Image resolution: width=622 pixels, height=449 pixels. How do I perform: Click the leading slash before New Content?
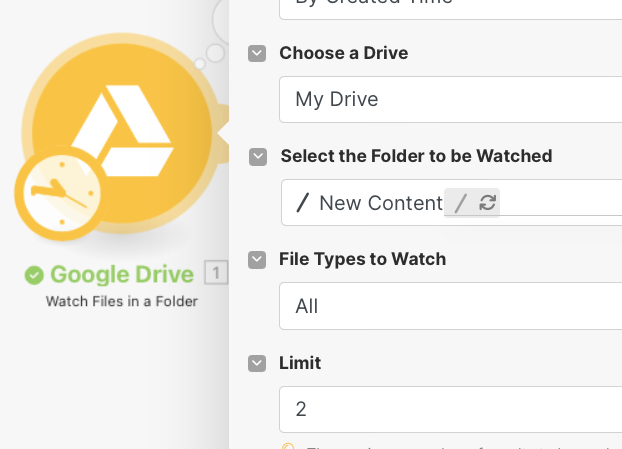click(303, 203)
